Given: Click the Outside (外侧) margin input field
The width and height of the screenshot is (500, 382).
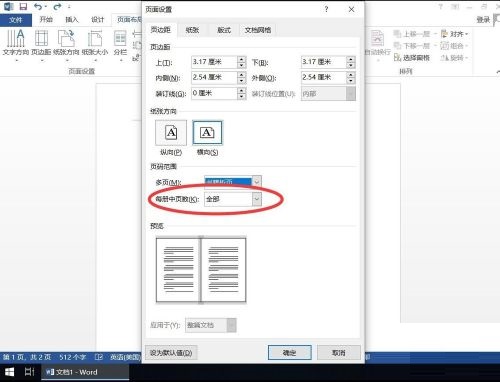Looking at the screenshot, I should pyautogui.click(x=324, y=78).
